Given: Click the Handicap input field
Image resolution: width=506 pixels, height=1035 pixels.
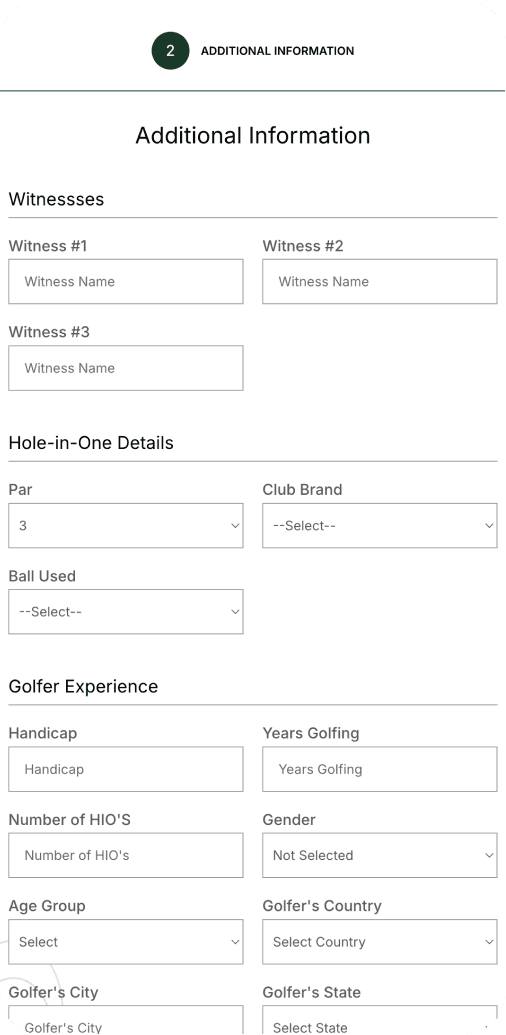Looking at the screenshot, I should click(125, 769).
